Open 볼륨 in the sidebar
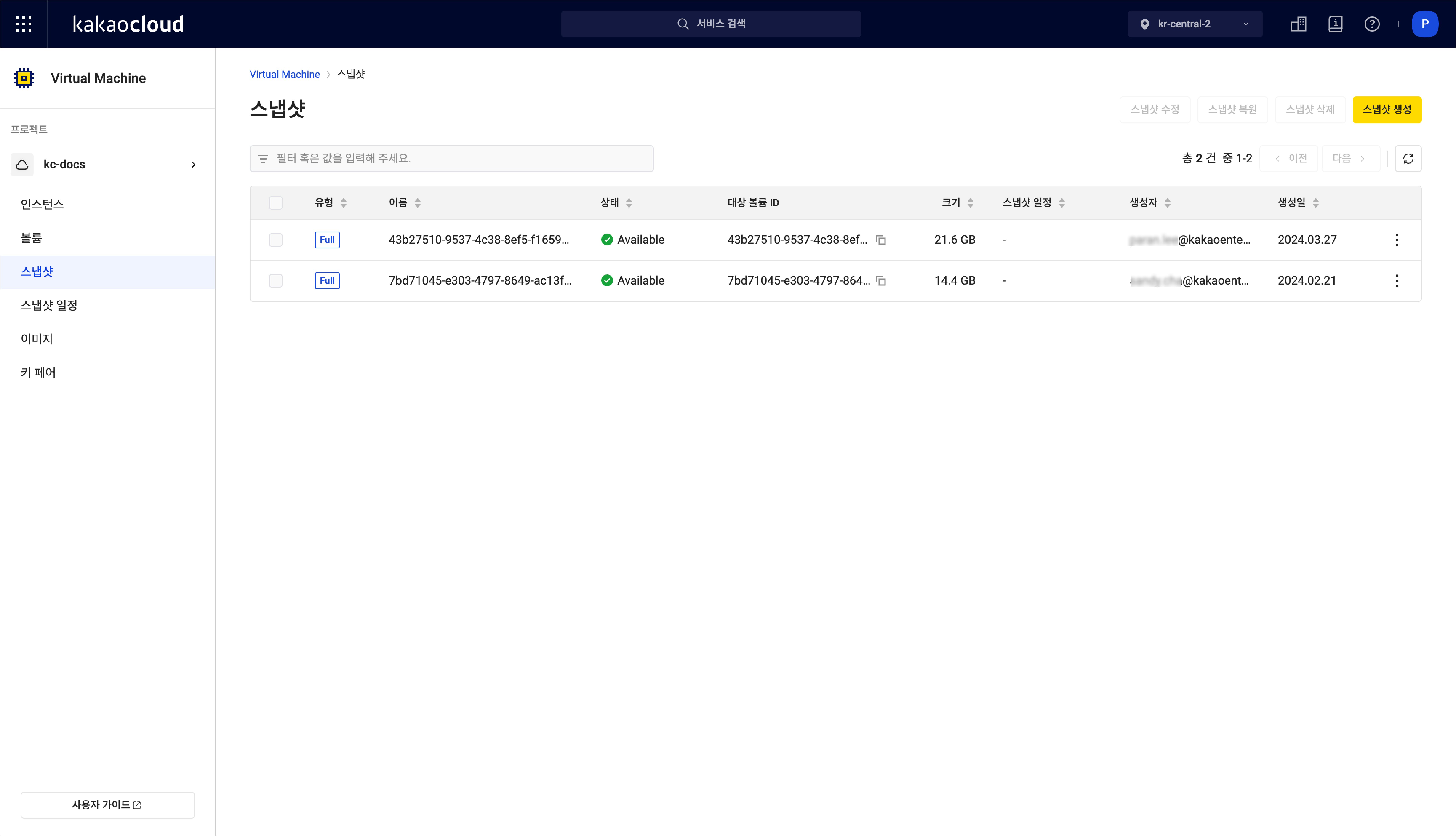The image size is (1456, 836). tap(108, 238)
